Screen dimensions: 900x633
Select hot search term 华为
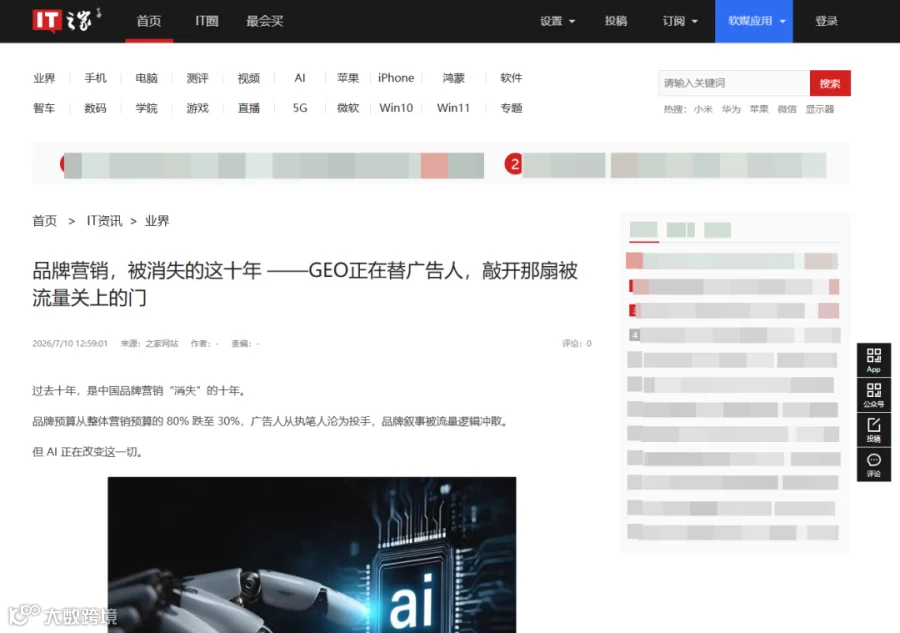click(731, 109)
